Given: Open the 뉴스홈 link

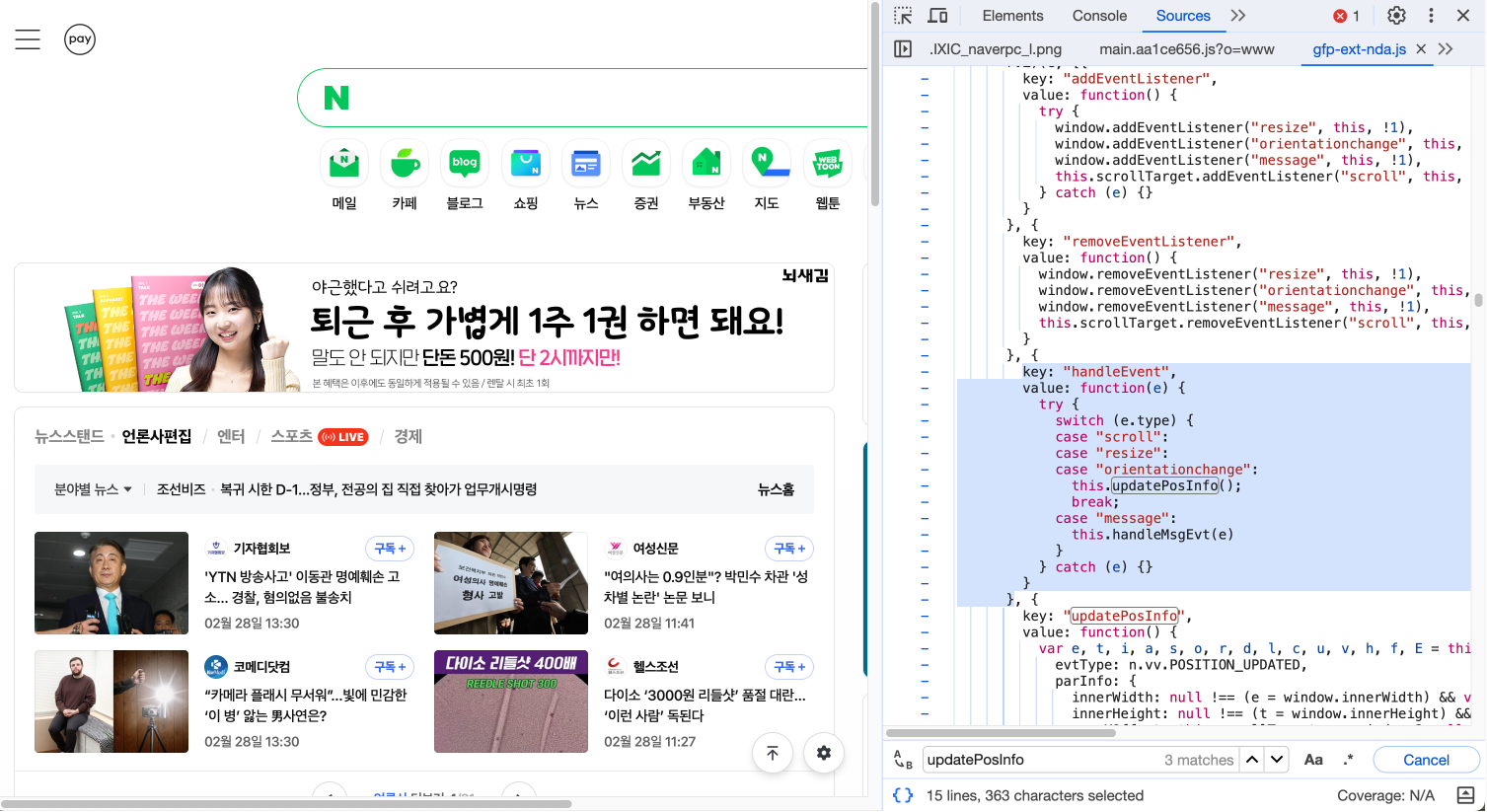Looking at the screenshot, I should pos(776,489).
